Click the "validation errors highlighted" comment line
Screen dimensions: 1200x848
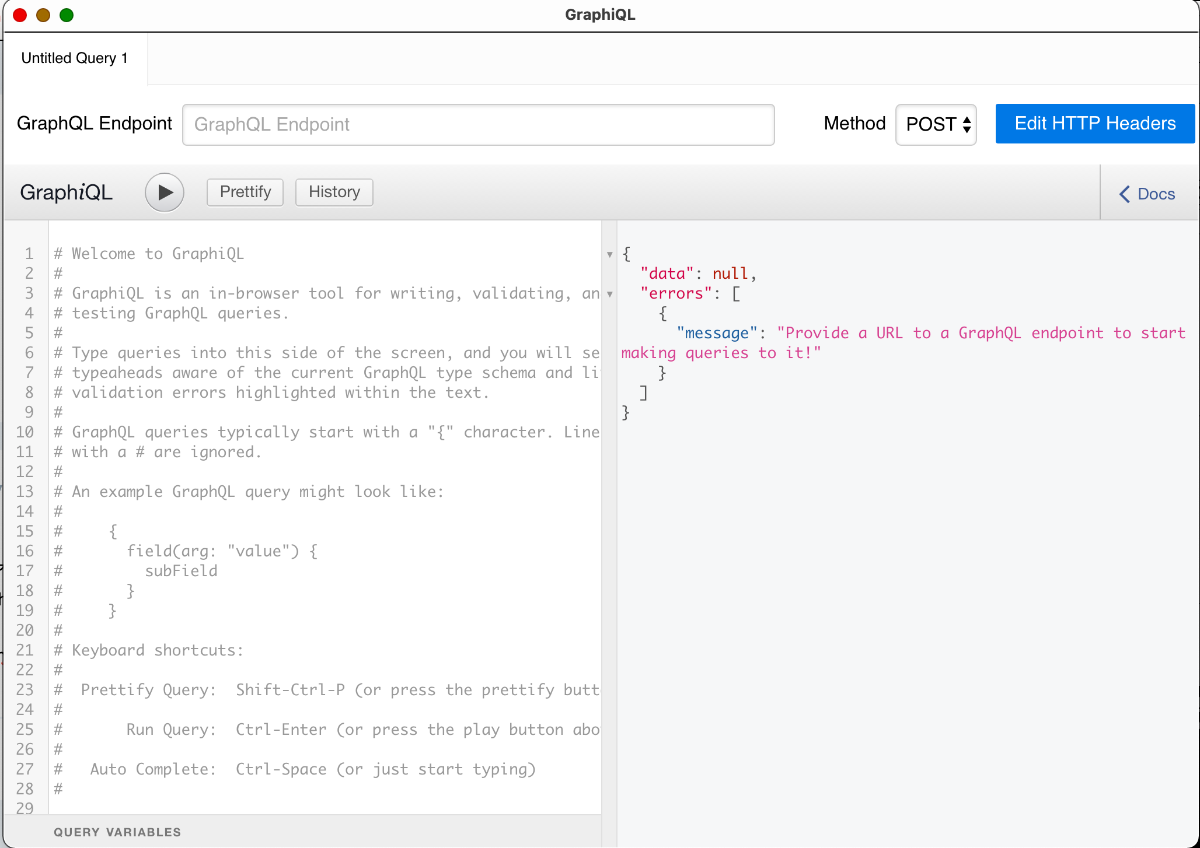272,392
